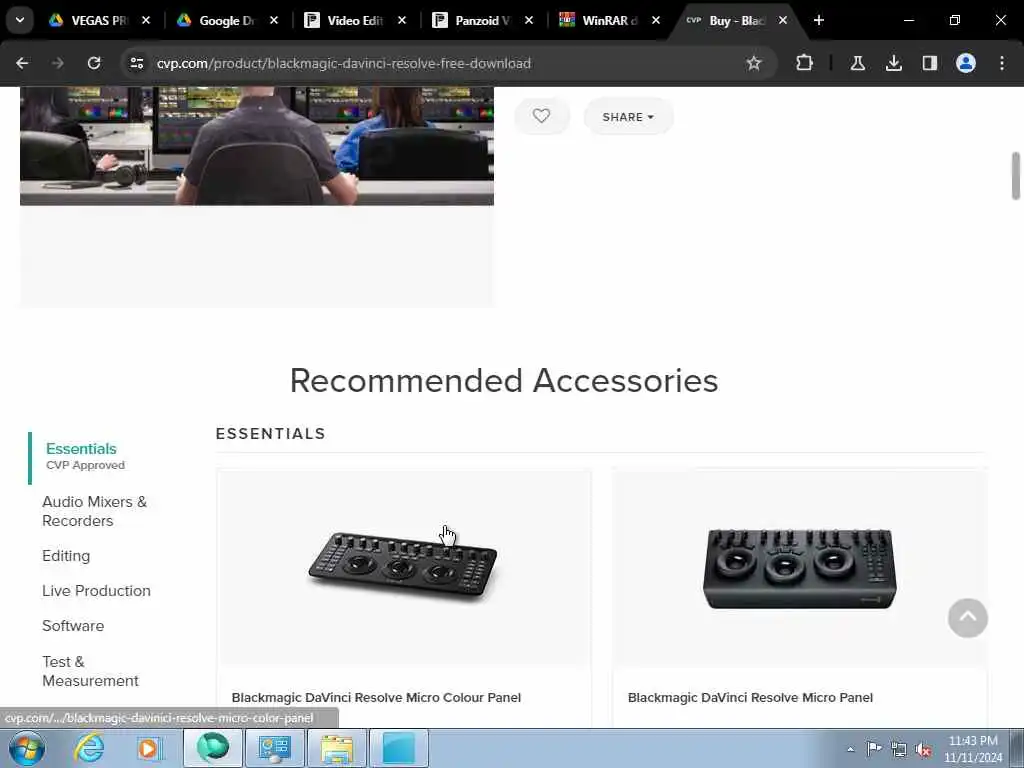Screen dimensions: 1024x768
Task: Open Blackmagic DaVinci Resolve Micro Colour Panel link
Action: (x=376, y=697)
